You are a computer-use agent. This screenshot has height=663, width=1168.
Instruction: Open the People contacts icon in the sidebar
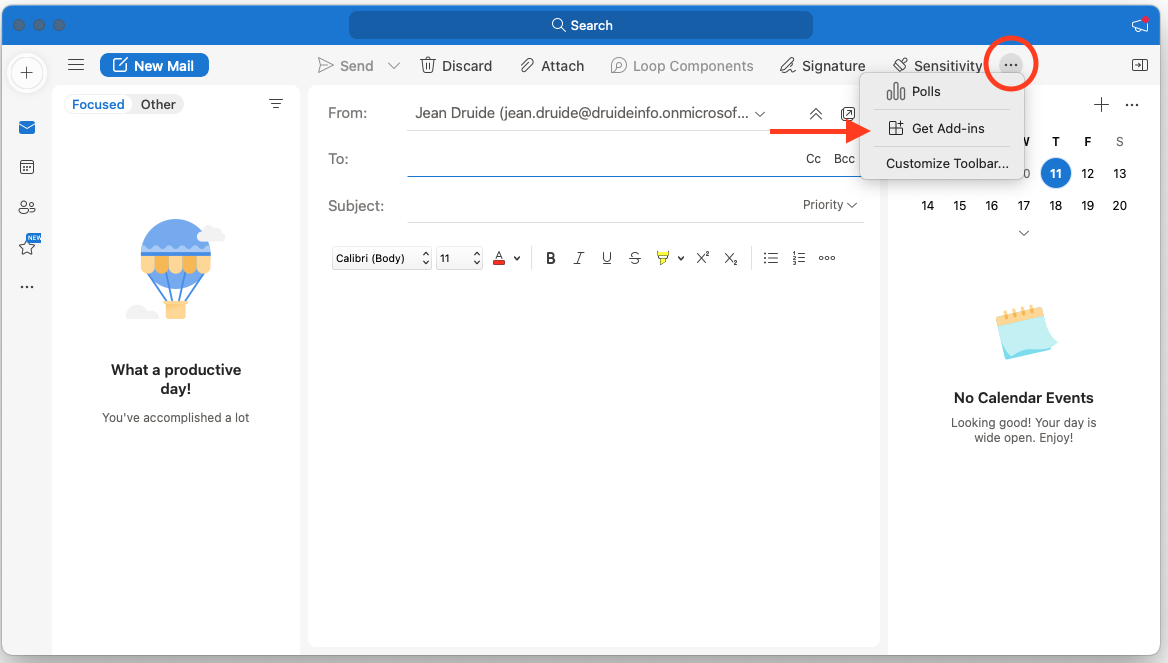pos(27,207)
